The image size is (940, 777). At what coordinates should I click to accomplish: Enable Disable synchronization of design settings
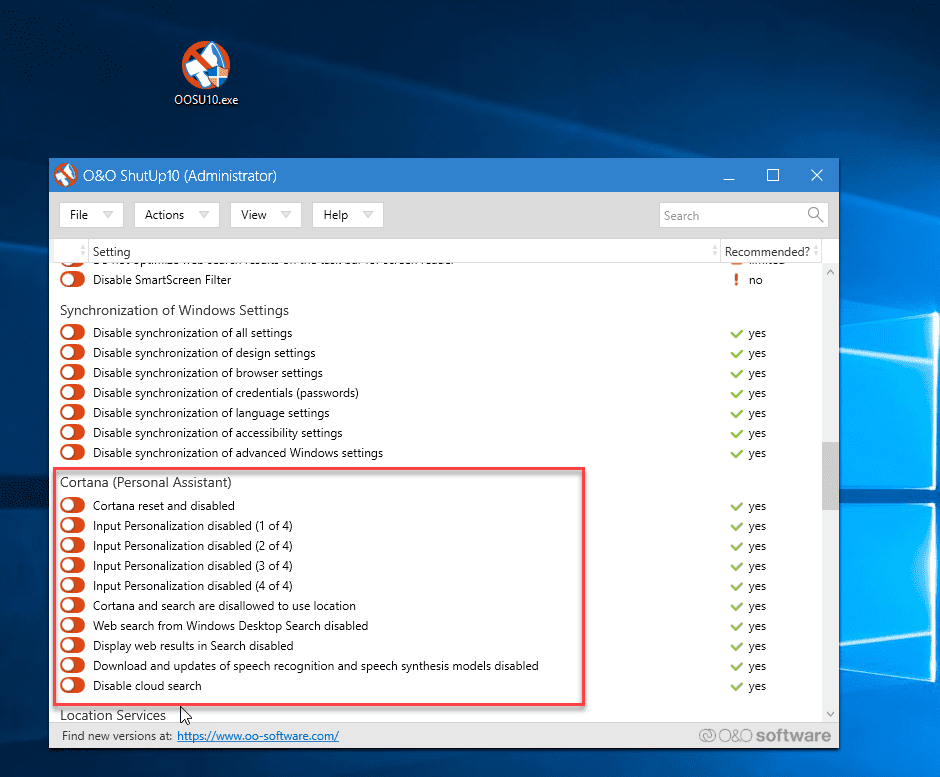pos(73,353)
